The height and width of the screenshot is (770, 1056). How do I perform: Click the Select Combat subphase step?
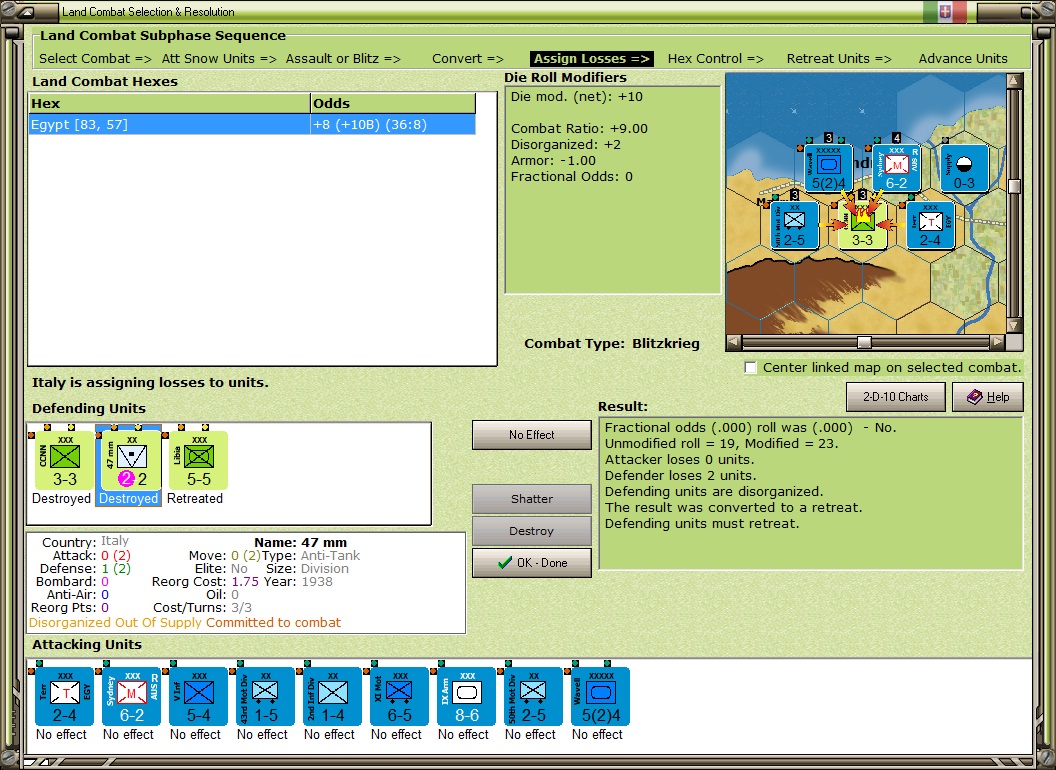pyautogui.click(x=95, y=59)
